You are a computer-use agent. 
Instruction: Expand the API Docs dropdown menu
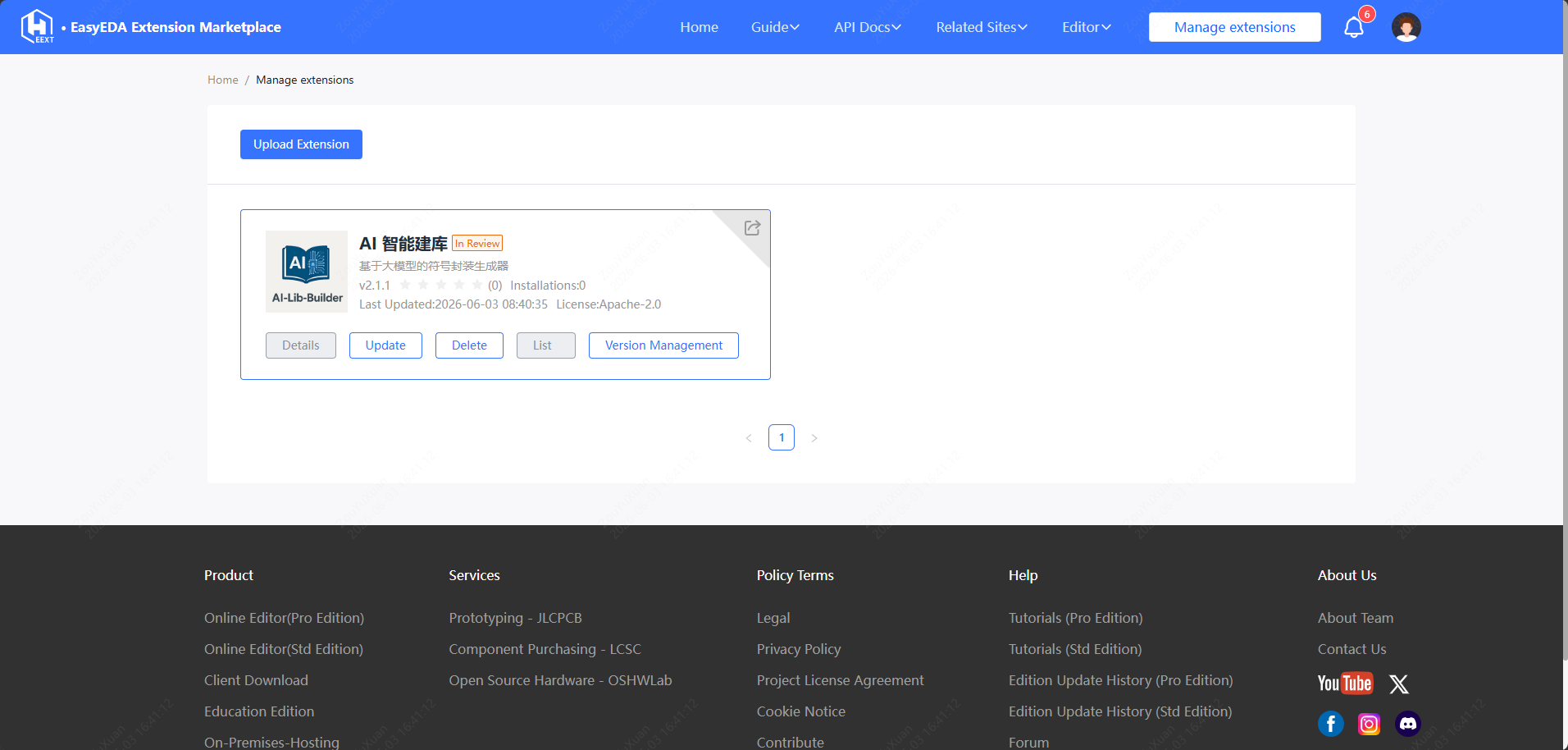click(868, 27)
